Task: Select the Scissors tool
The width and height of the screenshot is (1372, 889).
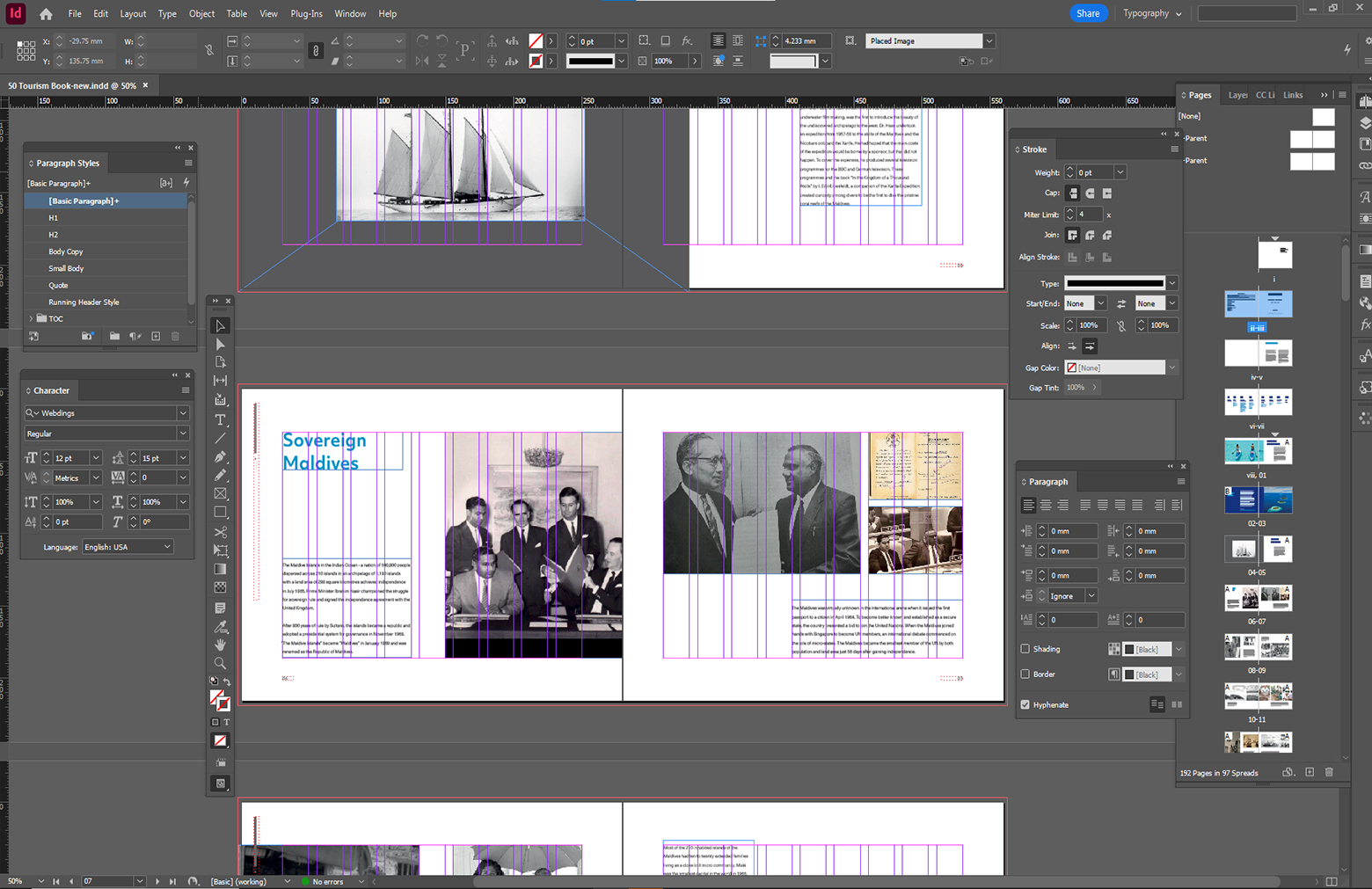Action: tap(221, 532)
